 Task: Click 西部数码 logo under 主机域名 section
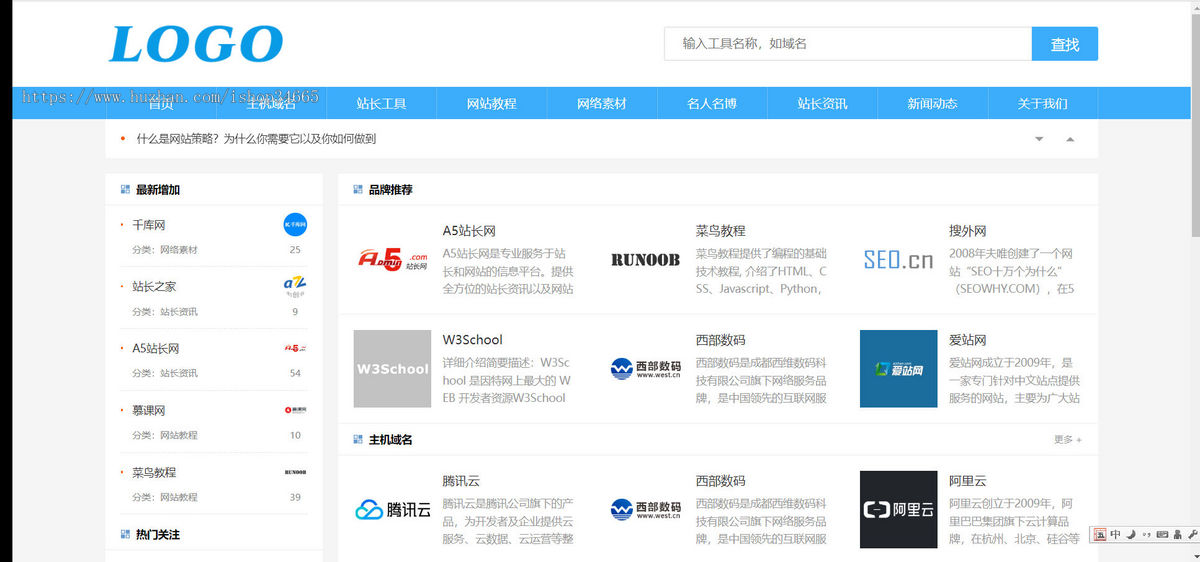[x=645, y=510]
